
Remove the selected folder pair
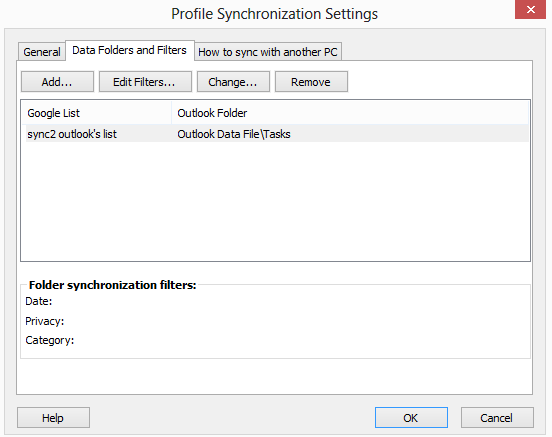311,82
